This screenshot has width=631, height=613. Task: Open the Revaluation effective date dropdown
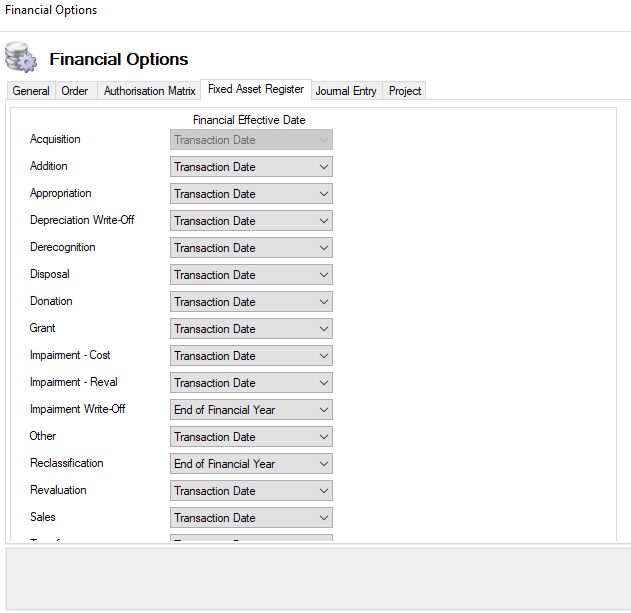click(251, 491)
